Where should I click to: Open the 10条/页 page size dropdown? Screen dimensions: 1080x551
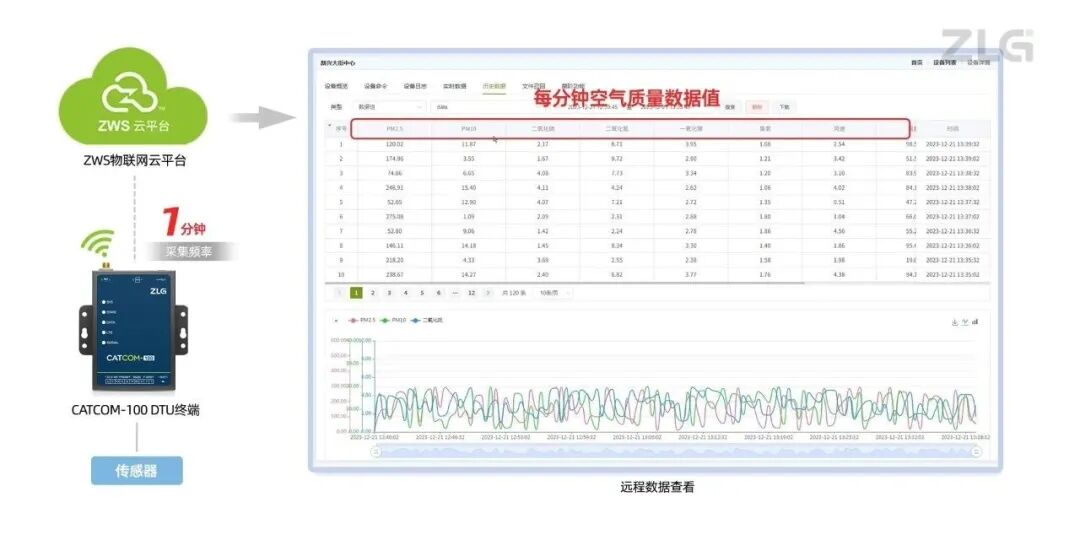[555, 293]
